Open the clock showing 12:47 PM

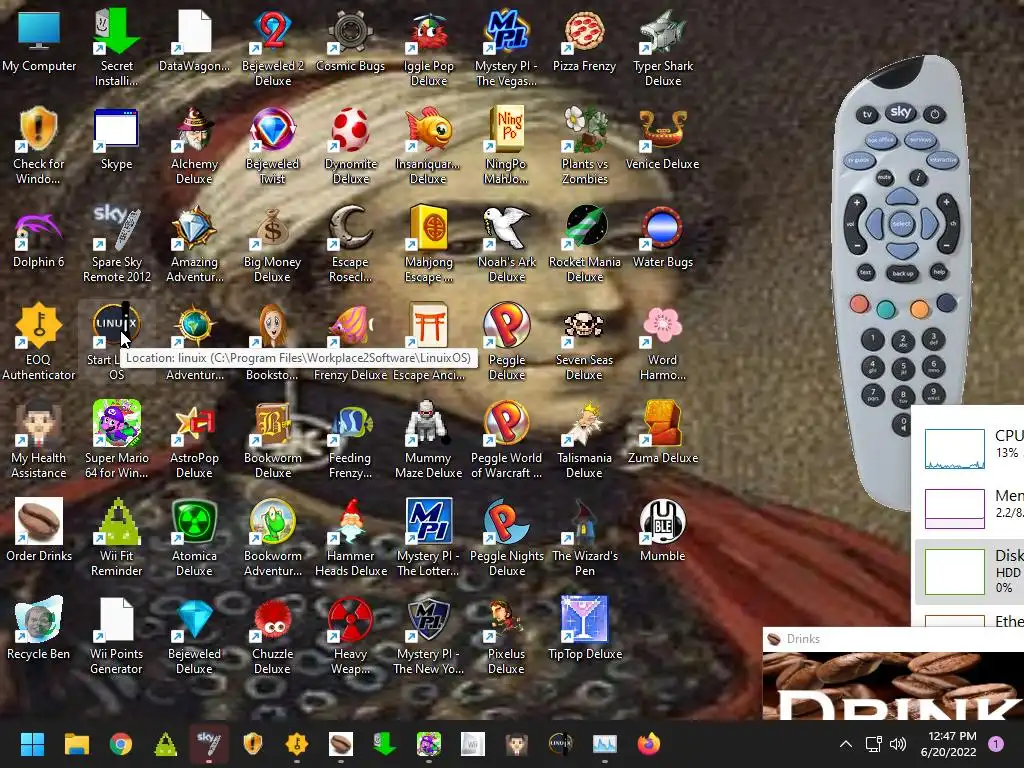[x=948, y=744]
